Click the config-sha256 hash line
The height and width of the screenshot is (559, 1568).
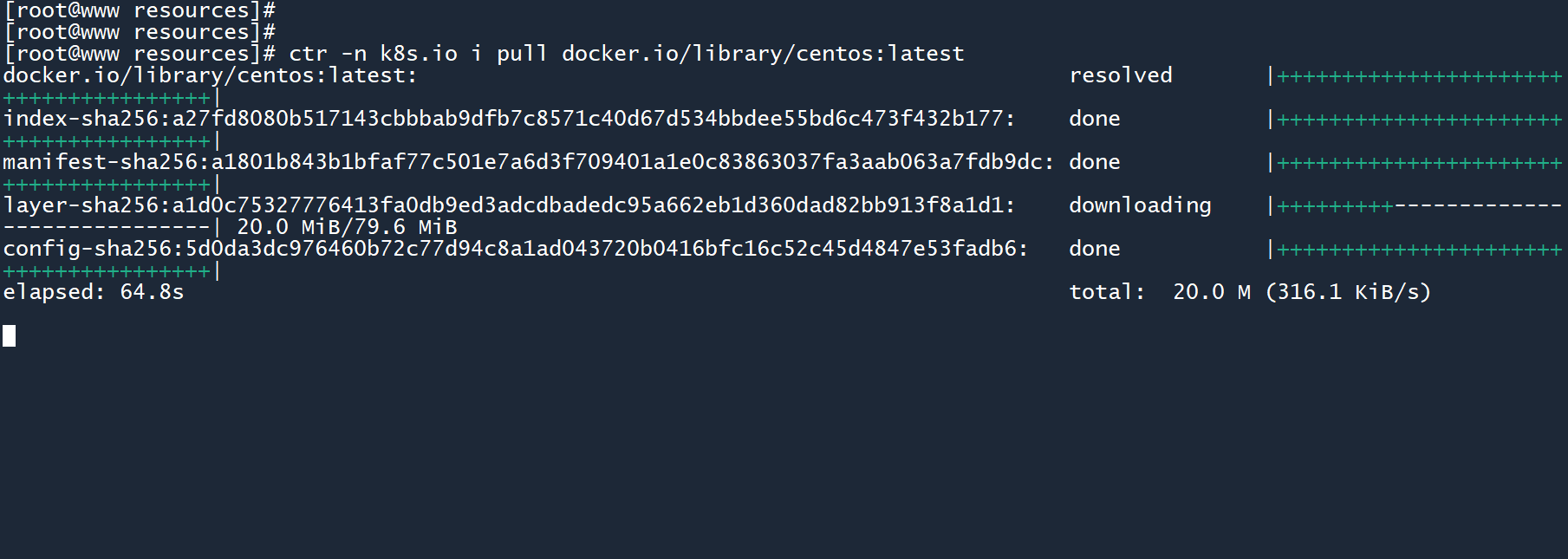click(x=515, y=249)
